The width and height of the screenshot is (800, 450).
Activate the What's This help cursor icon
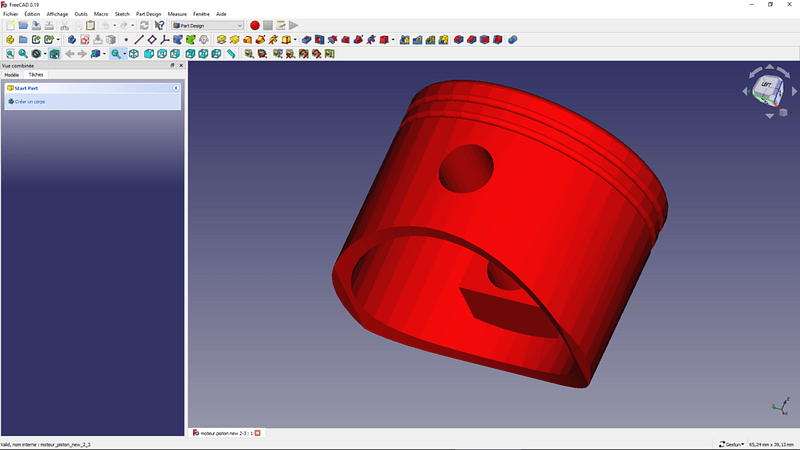(159, 26)
